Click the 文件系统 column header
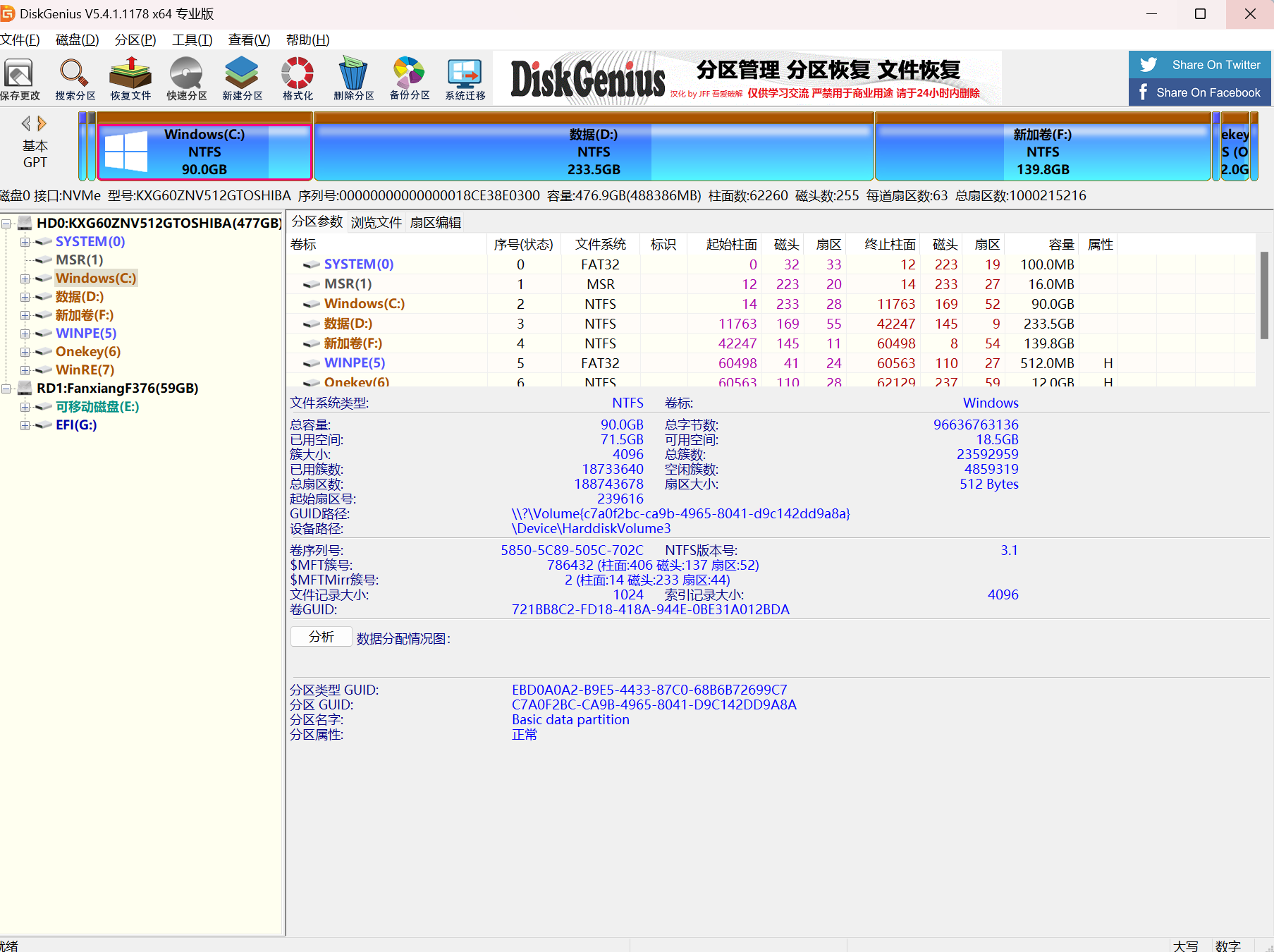 pos(600,245)
